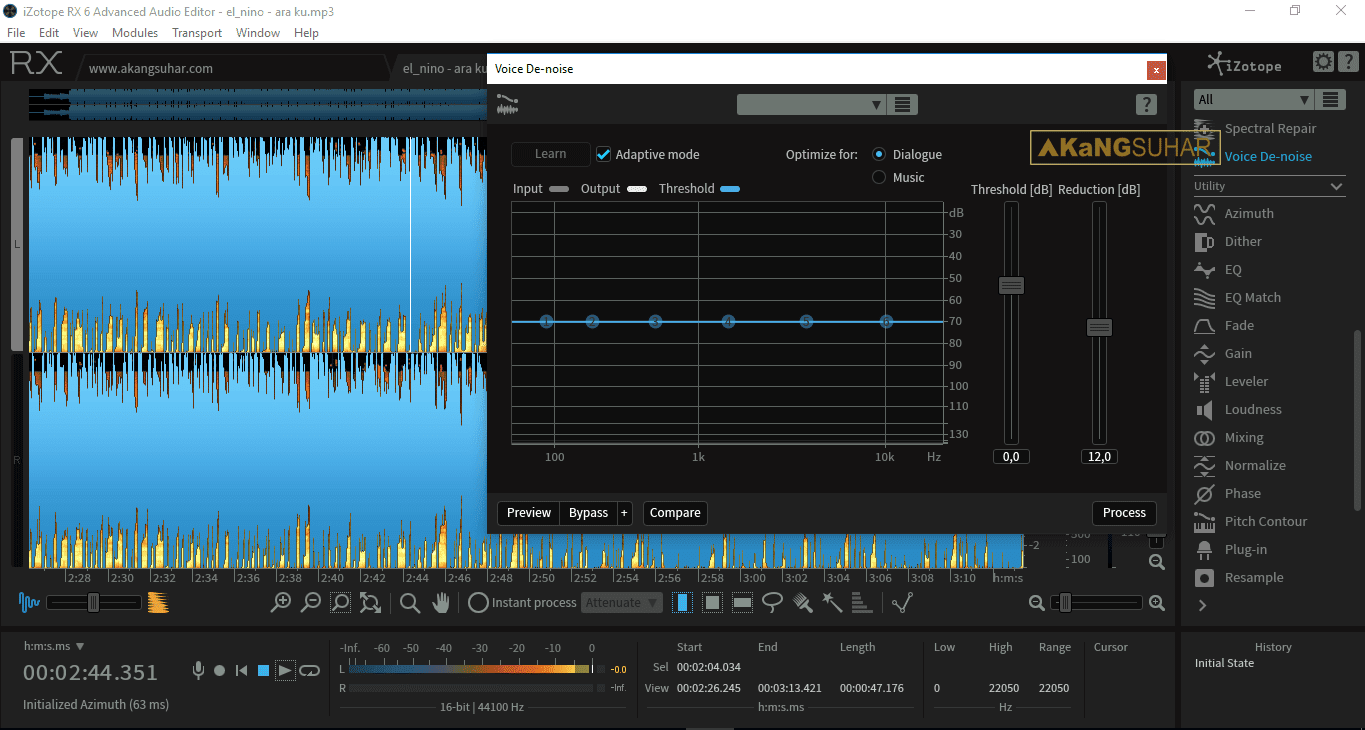Collapse the Utility section

1337,186
